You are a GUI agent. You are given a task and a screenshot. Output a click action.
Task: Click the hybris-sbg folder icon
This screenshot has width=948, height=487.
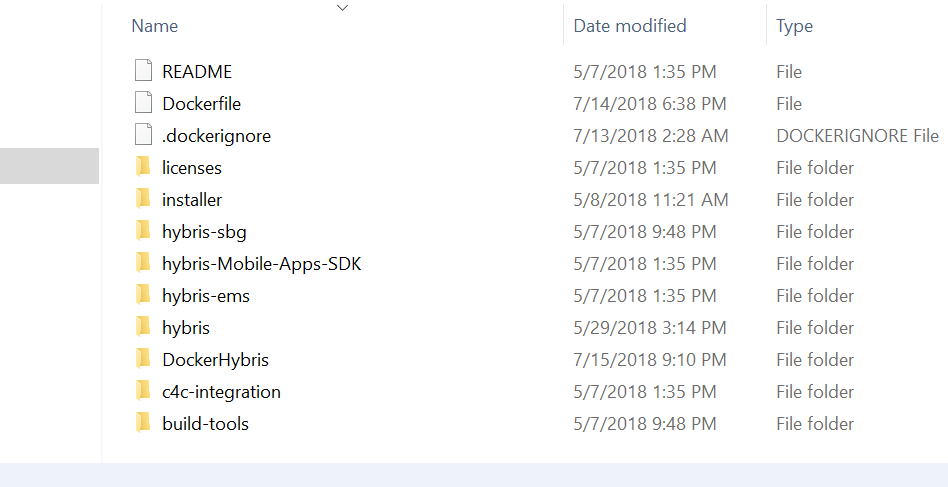point(143,232)
